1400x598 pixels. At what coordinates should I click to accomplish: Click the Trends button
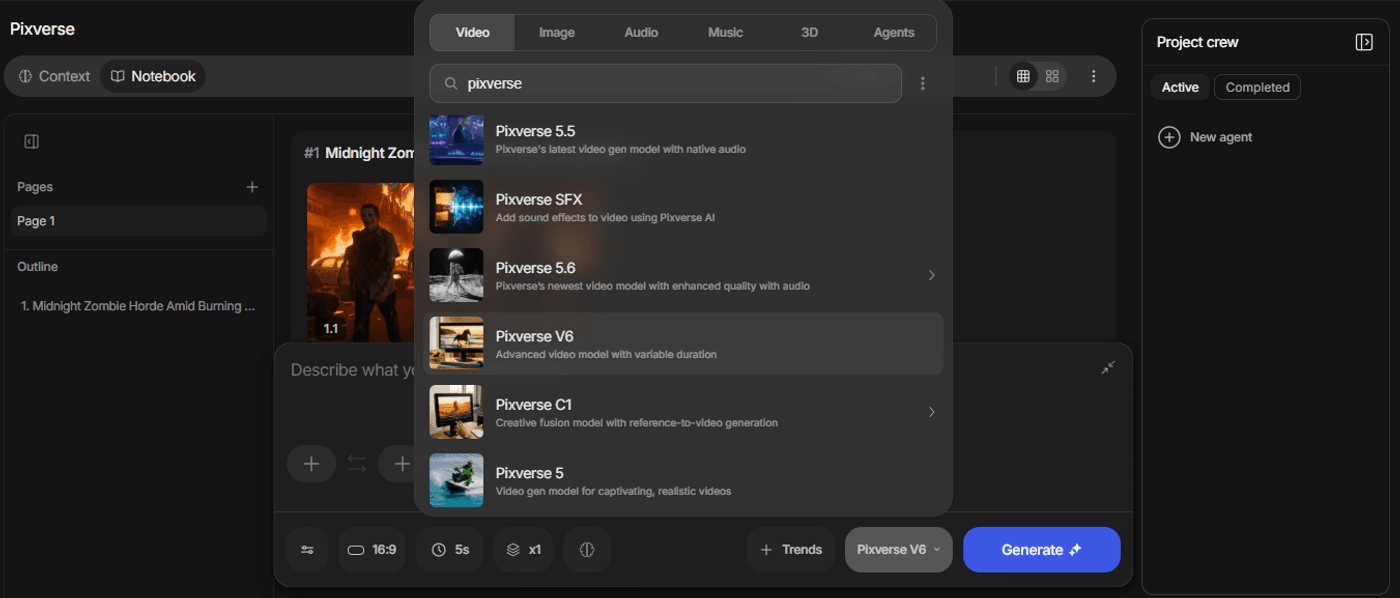(790, 550)
